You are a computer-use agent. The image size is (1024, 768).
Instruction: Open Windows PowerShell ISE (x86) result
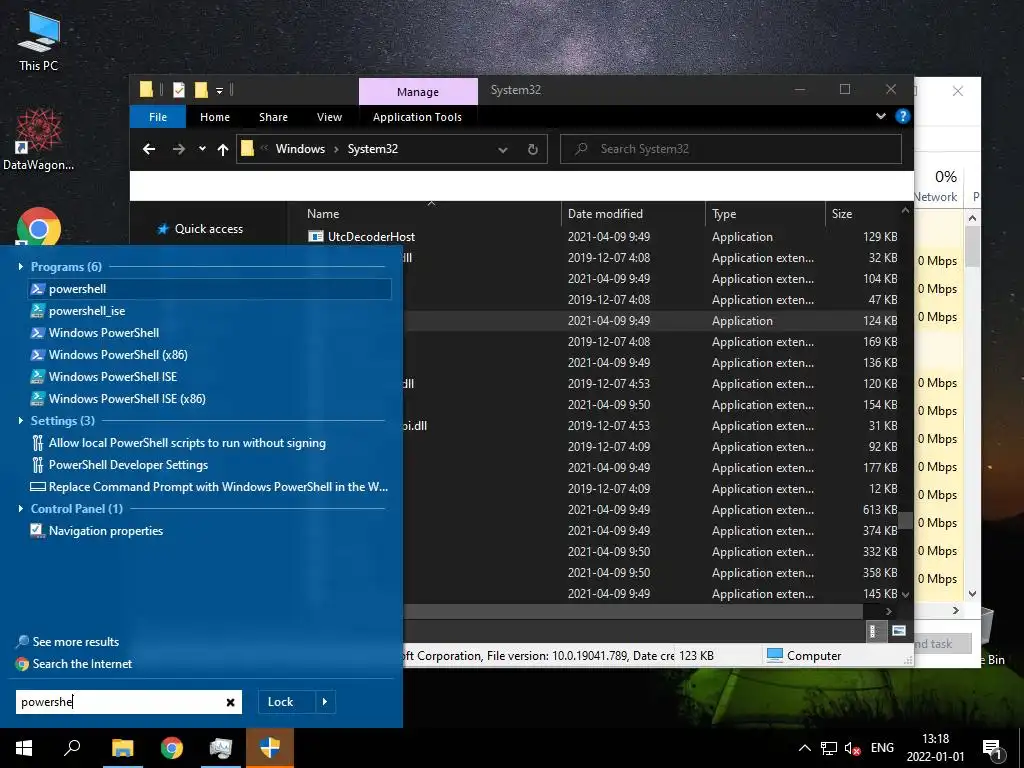click(x=118, y=398)
